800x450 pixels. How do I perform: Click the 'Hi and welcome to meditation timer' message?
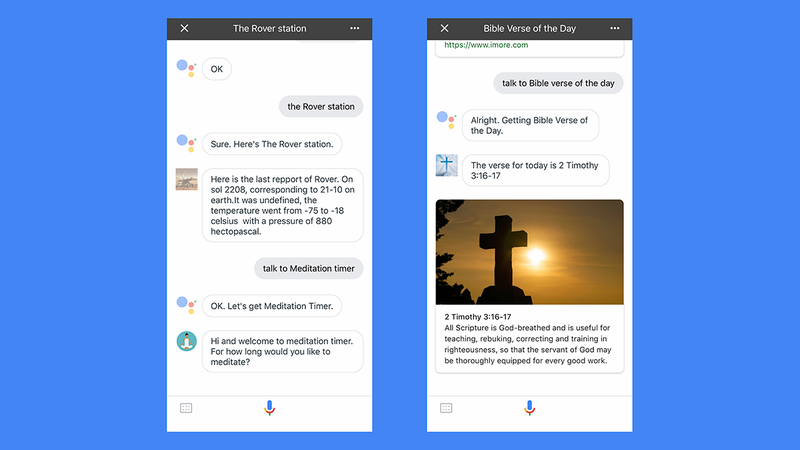click(x=283, y=352)
